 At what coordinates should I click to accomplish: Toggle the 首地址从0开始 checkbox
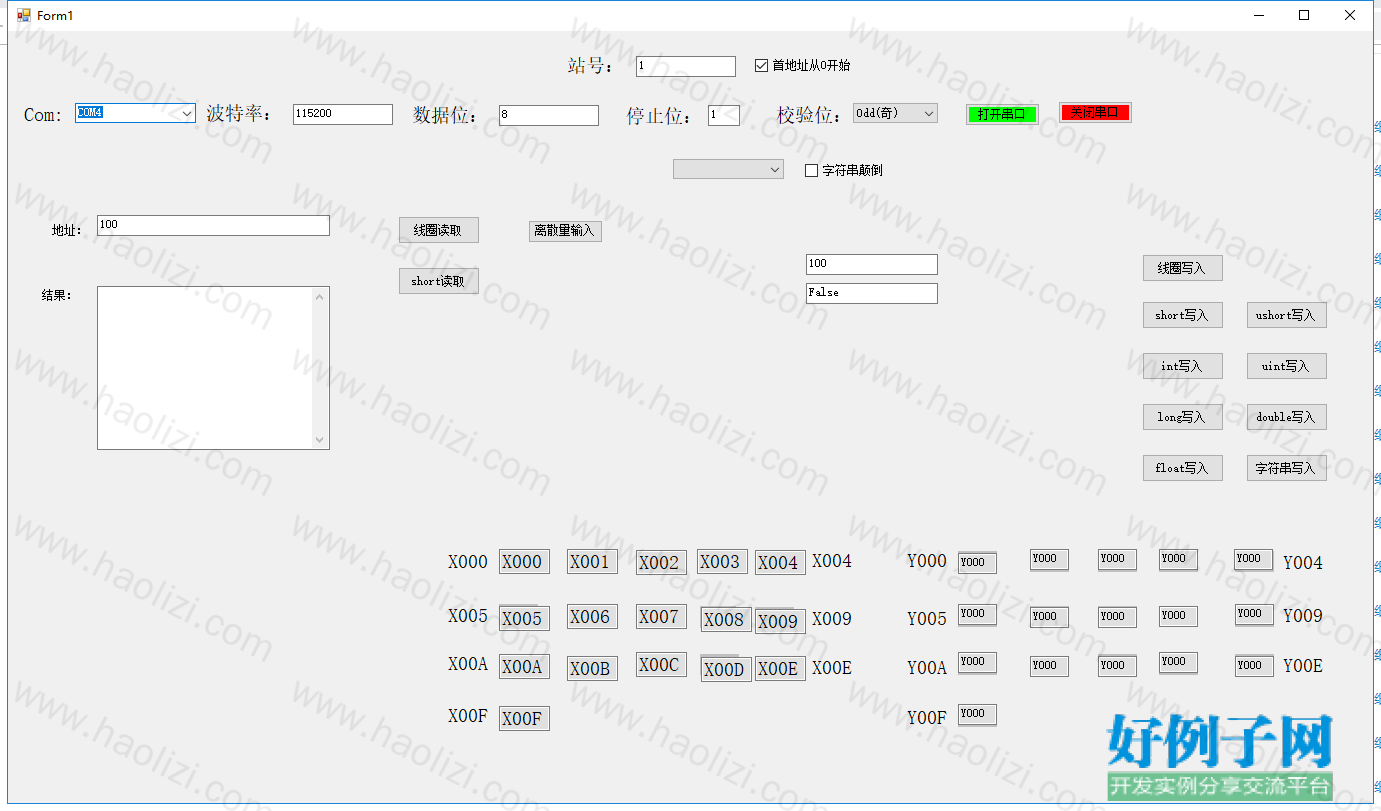click(x=802, y=65)
